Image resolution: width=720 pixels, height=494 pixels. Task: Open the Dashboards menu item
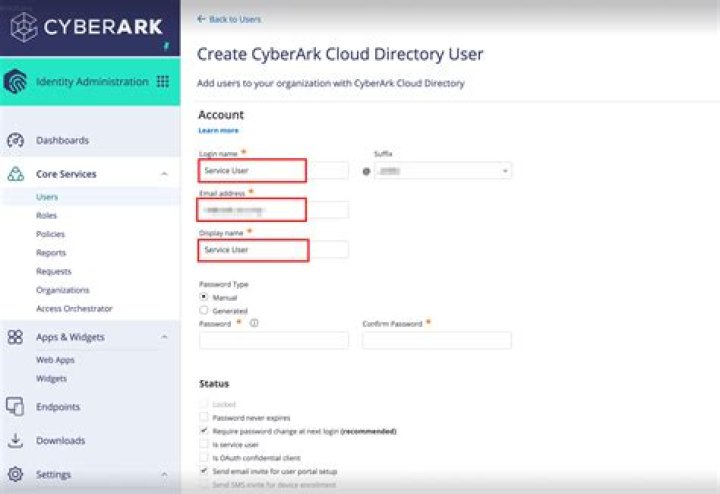coord(62,140)
